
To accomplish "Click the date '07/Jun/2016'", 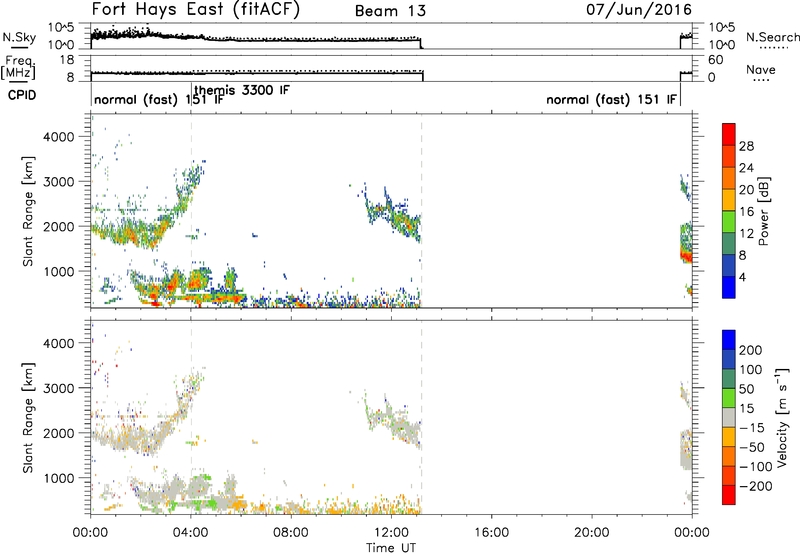I will point(639,10).
